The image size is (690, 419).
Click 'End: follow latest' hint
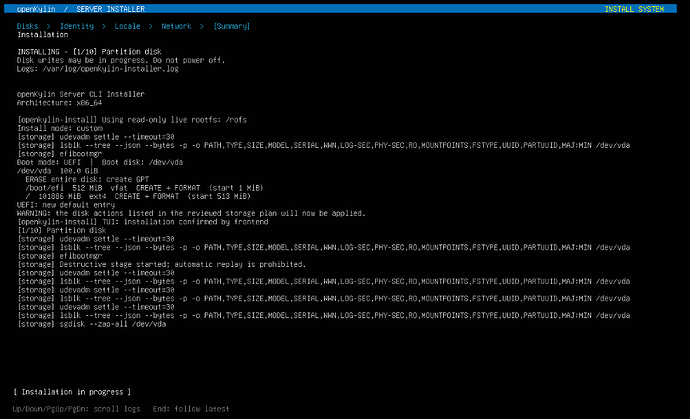click(x=191, y=409)
